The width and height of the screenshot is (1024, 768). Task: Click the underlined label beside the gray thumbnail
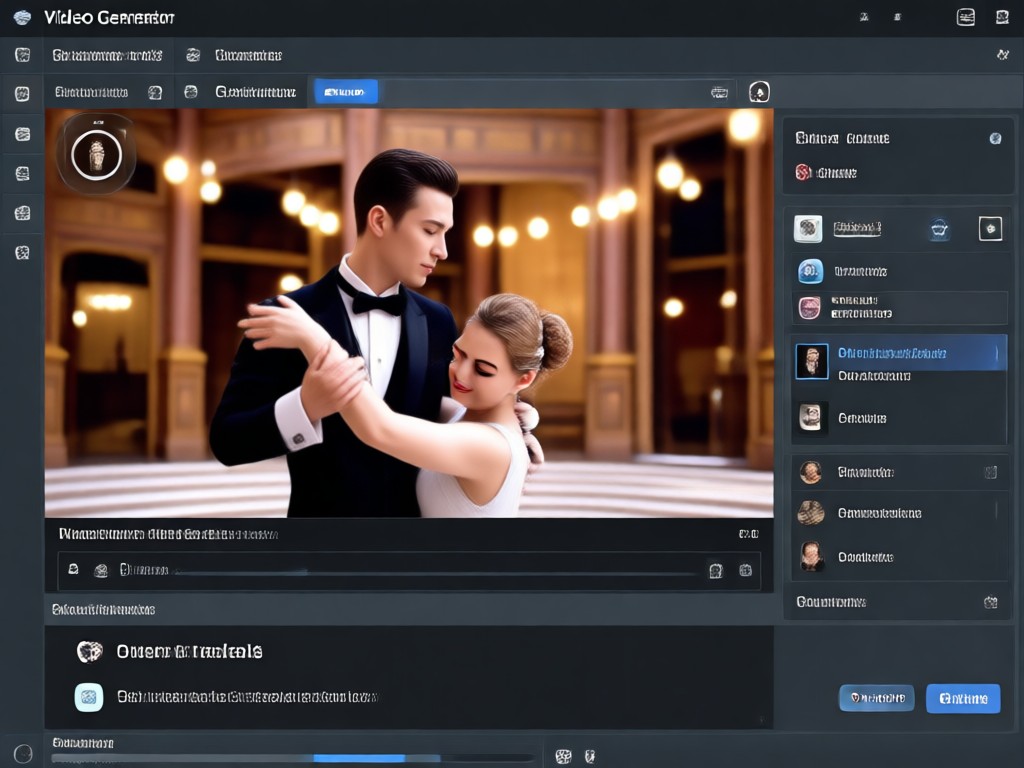click(857, 228)
